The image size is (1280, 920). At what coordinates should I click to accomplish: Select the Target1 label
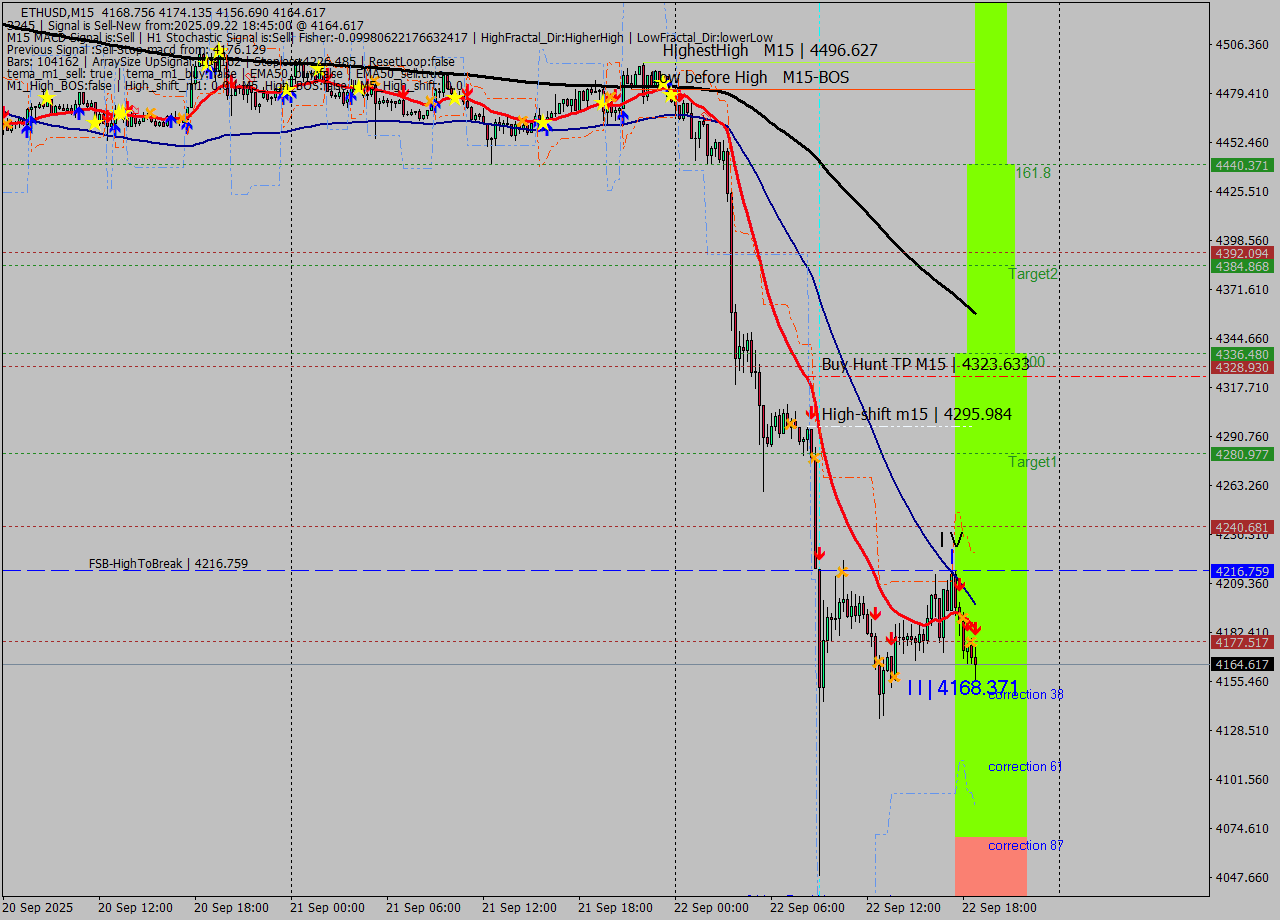[1032, 462]
